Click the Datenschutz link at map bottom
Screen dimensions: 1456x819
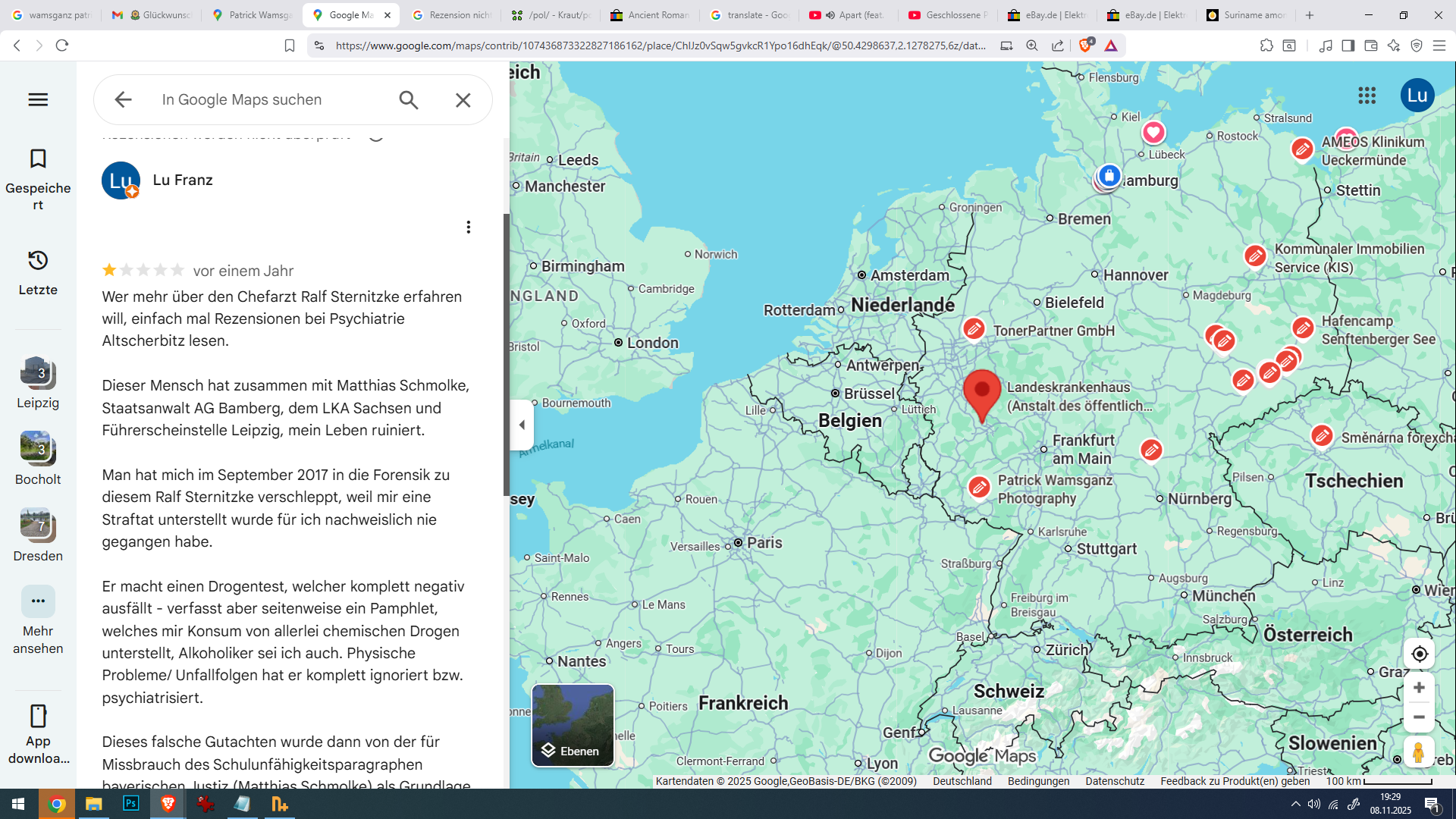coord(1114,781)
